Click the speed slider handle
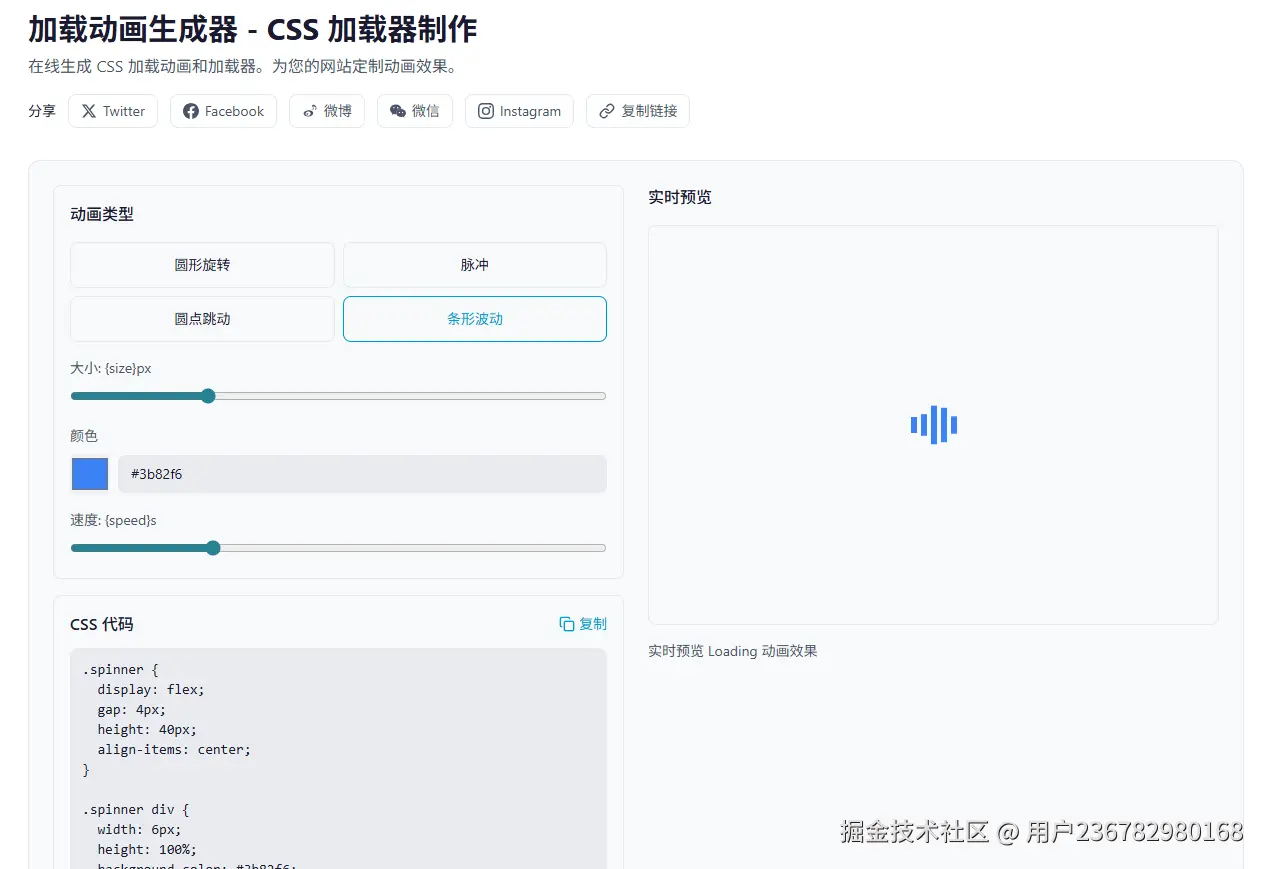Screen dimensions: 1267x869 click(x=213, y=548)
